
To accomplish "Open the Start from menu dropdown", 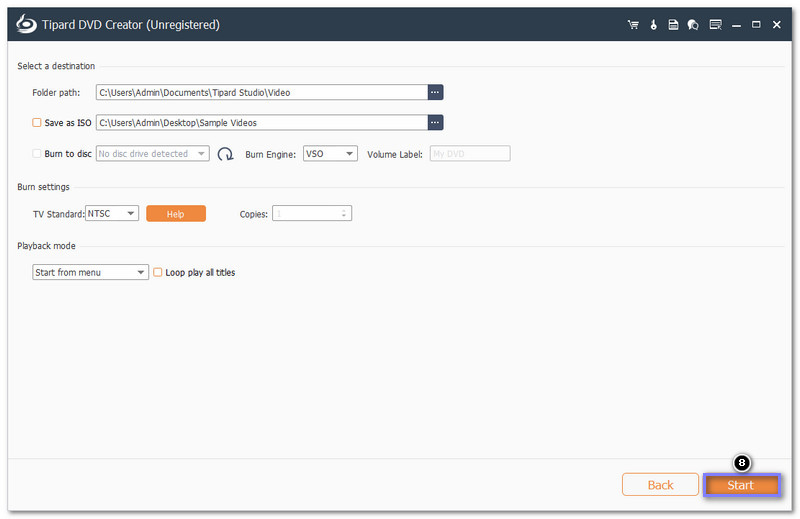I will [90, 272].
